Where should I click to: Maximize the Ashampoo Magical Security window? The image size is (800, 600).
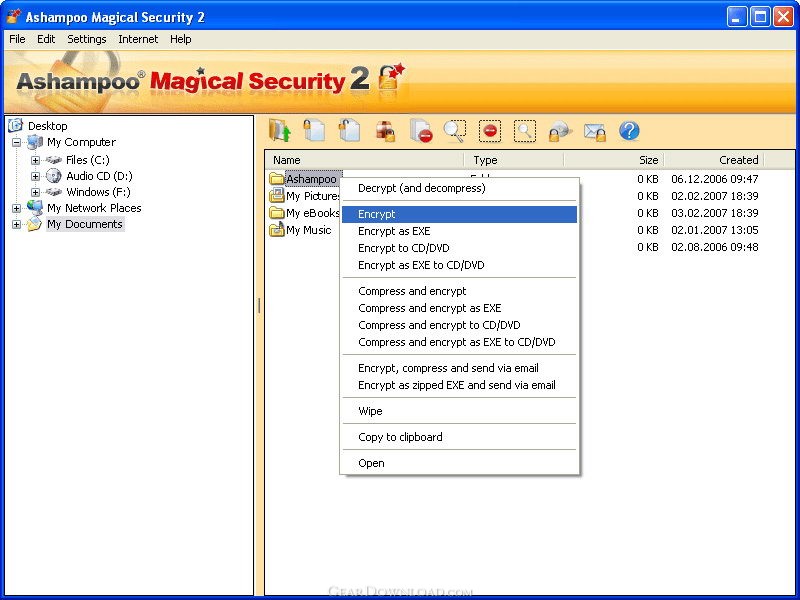coord(760,17)
